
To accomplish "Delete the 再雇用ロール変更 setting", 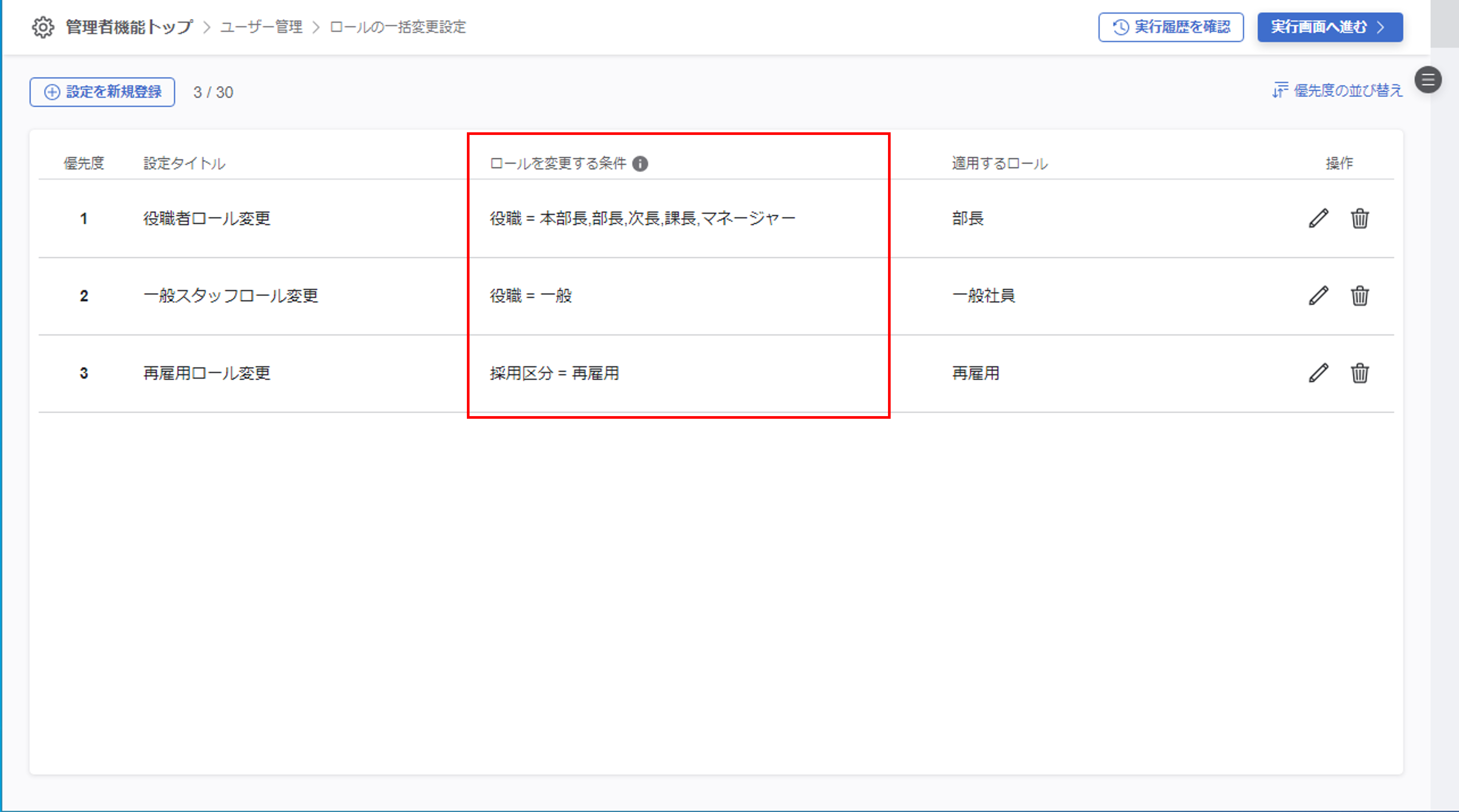I will coord(1359,373).
